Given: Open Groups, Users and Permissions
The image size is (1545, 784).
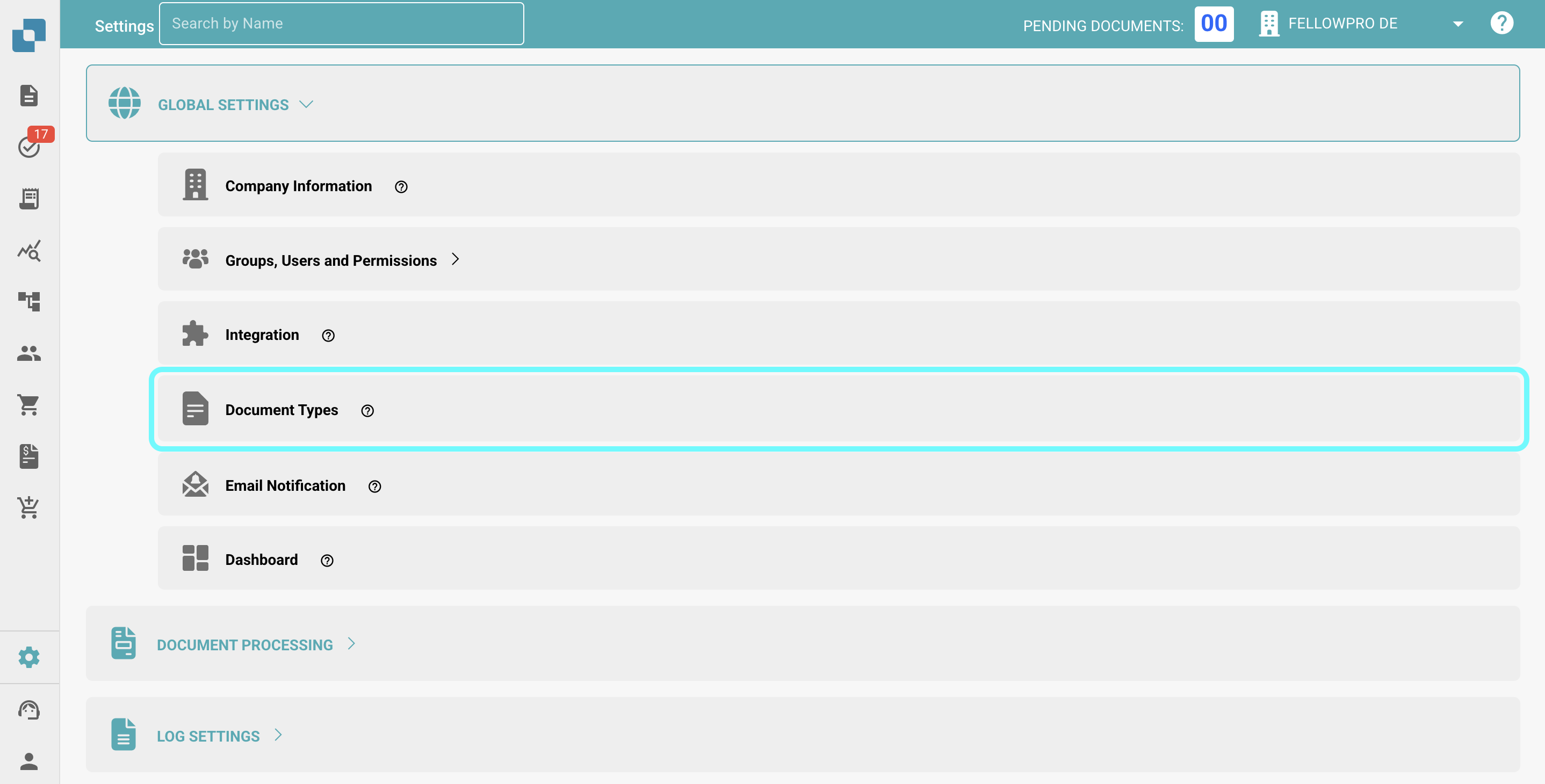Looking at the screenshot, I should point(331,261).
